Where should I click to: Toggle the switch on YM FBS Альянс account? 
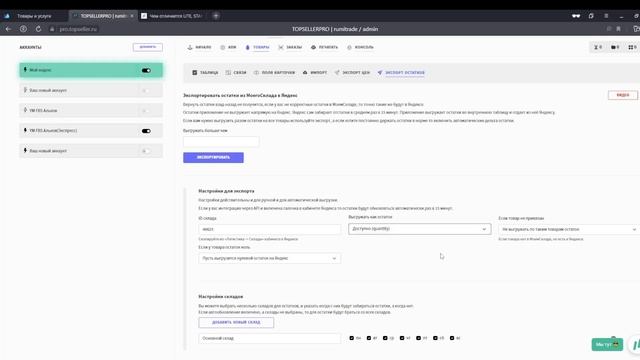[146, 111]
